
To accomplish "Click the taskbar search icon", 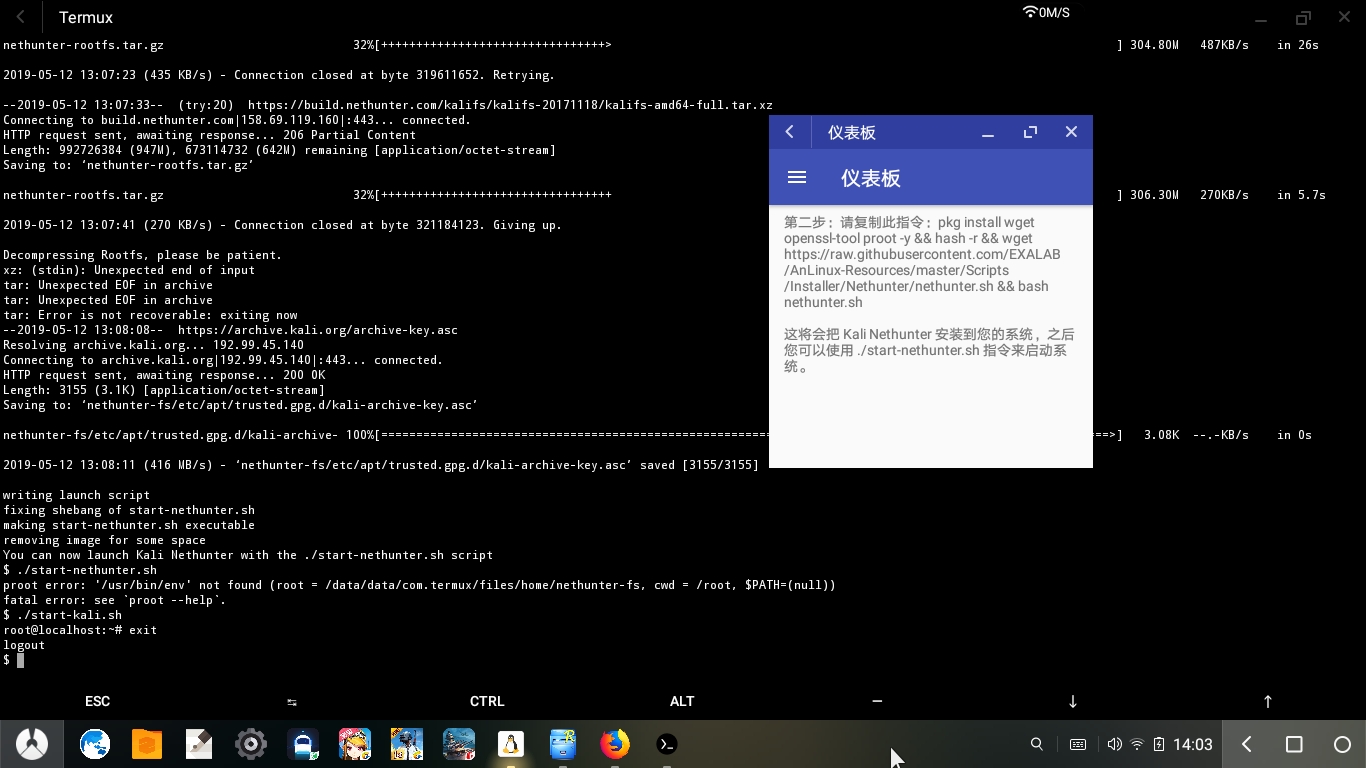I will tap(1037, 744).
